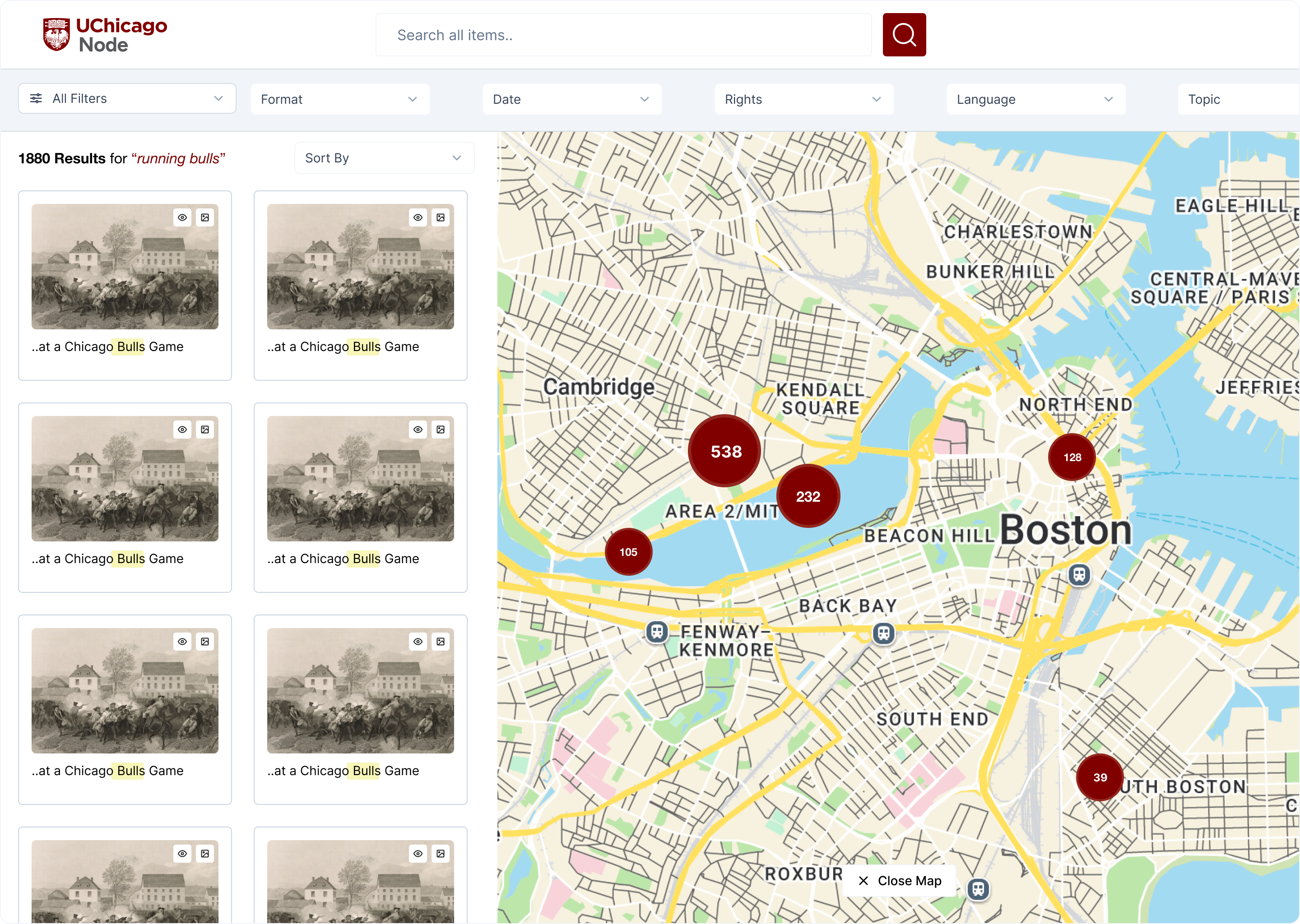
Task: Click the BEACON HILL map label
Action: click(x=929, y=536)
